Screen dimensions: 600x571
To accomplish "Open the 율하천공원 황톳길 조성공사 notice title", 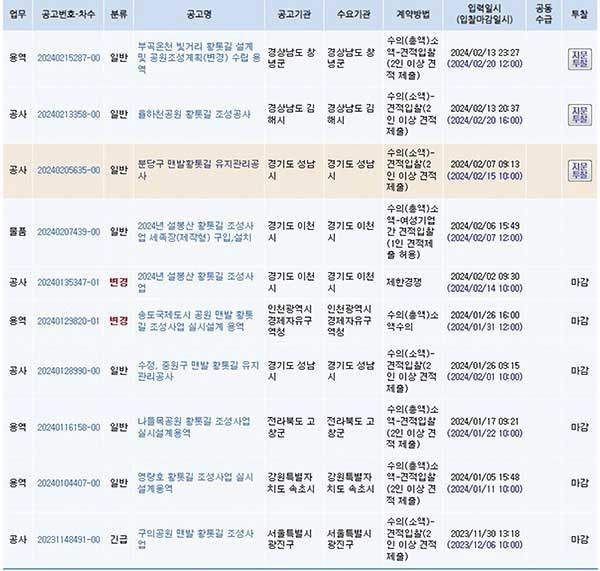I will 194,114.
